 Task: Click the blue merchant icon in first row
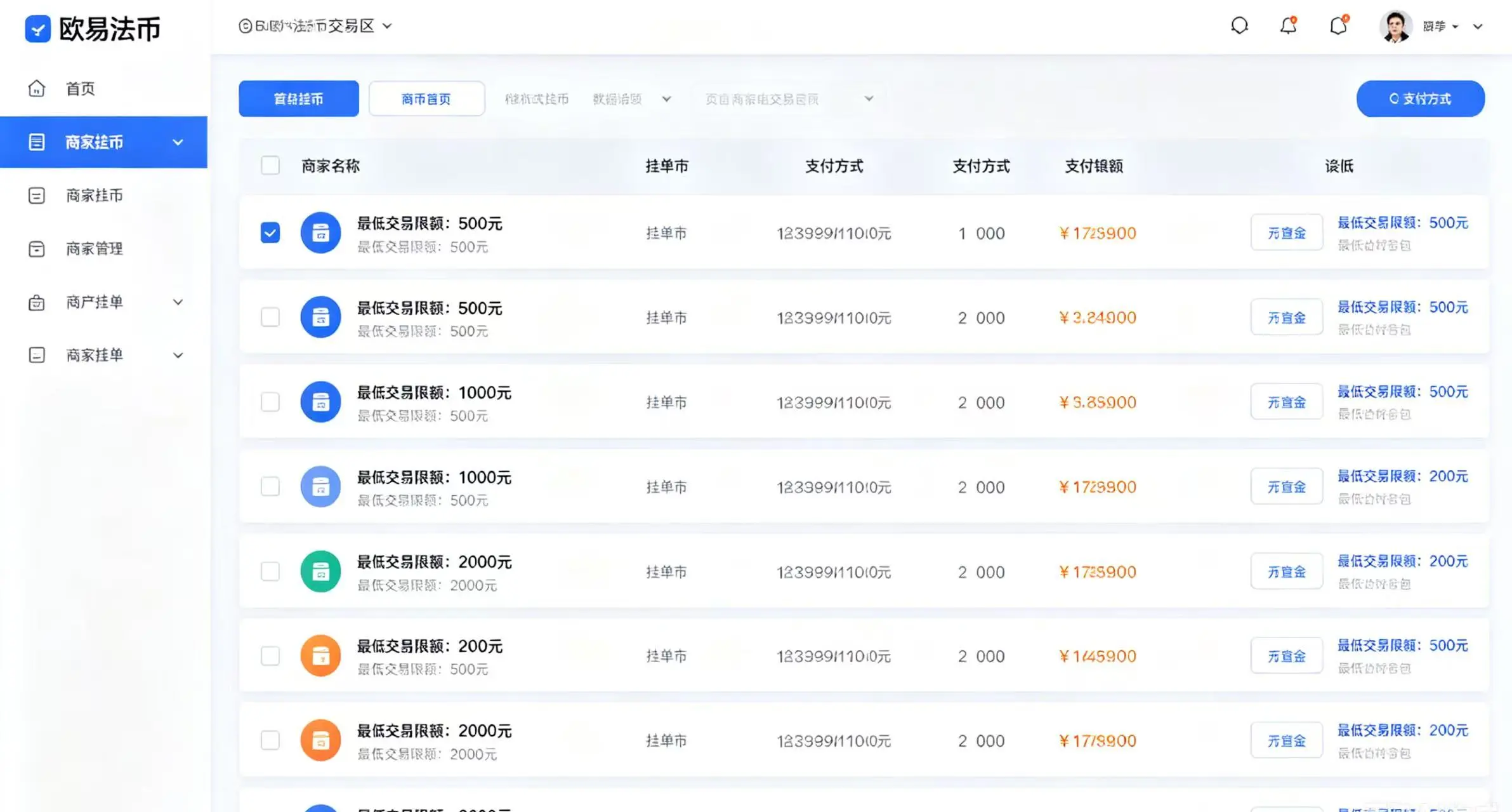click(320, 232)
